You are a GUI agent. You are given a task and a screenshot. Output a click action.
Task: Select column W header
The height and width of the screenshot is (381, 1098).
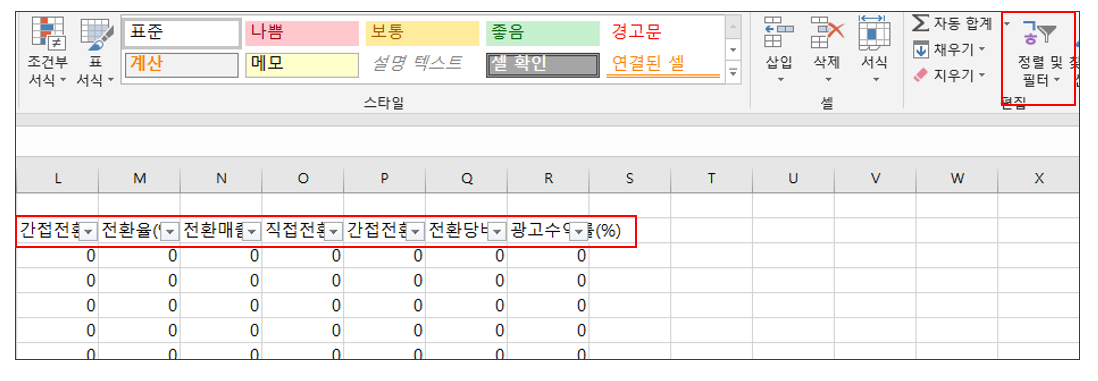click(x=957, y=179)
